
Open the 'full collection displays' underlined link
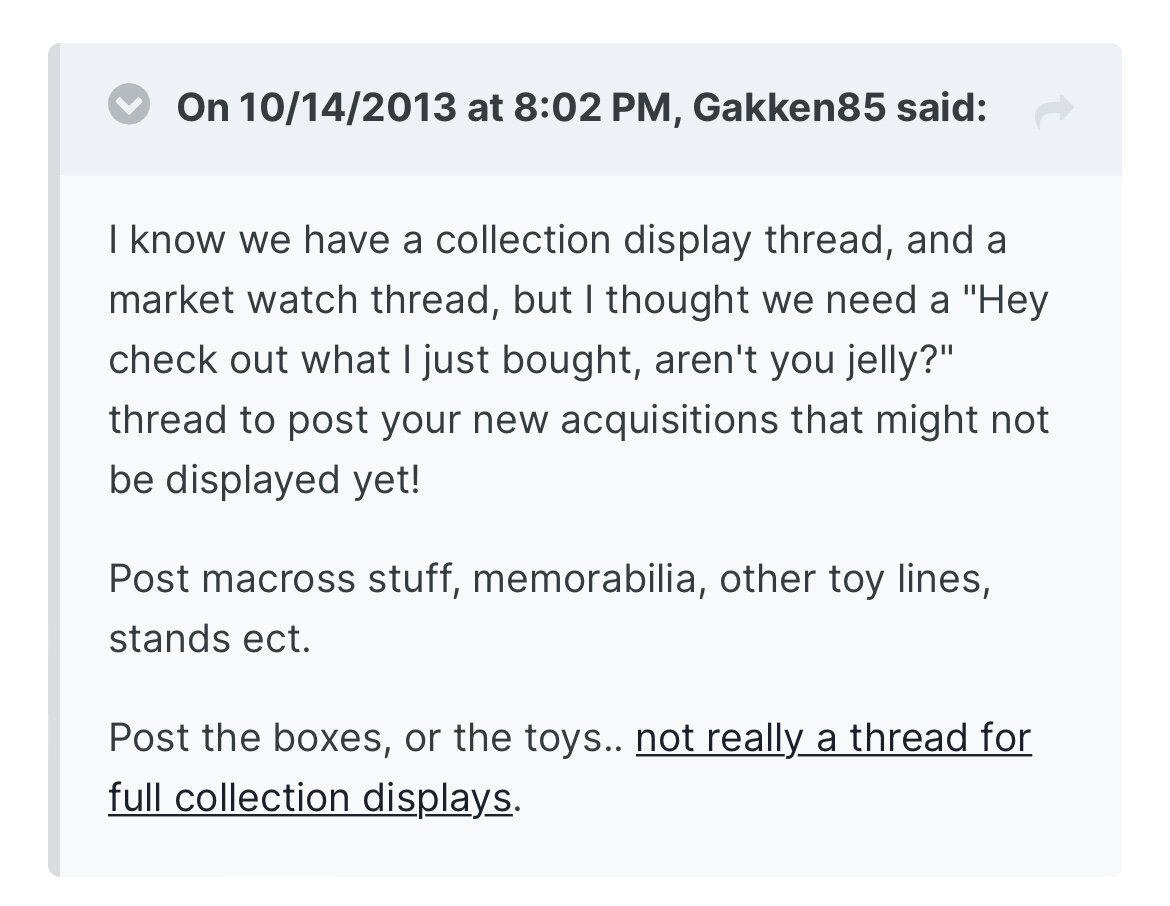click(310, 798)
